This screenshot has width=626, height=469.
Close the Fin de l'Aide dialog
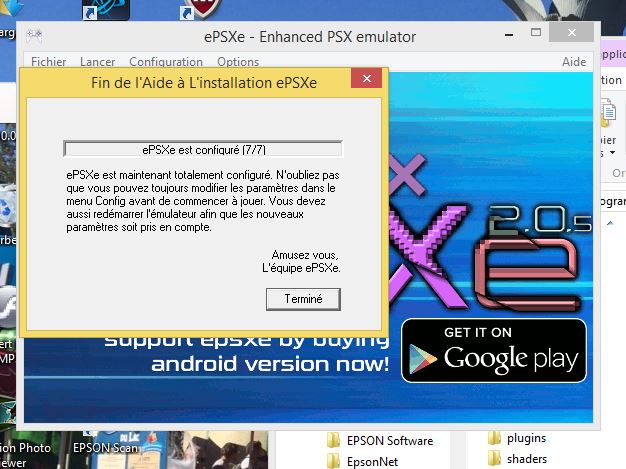click(x=366, y=78)
